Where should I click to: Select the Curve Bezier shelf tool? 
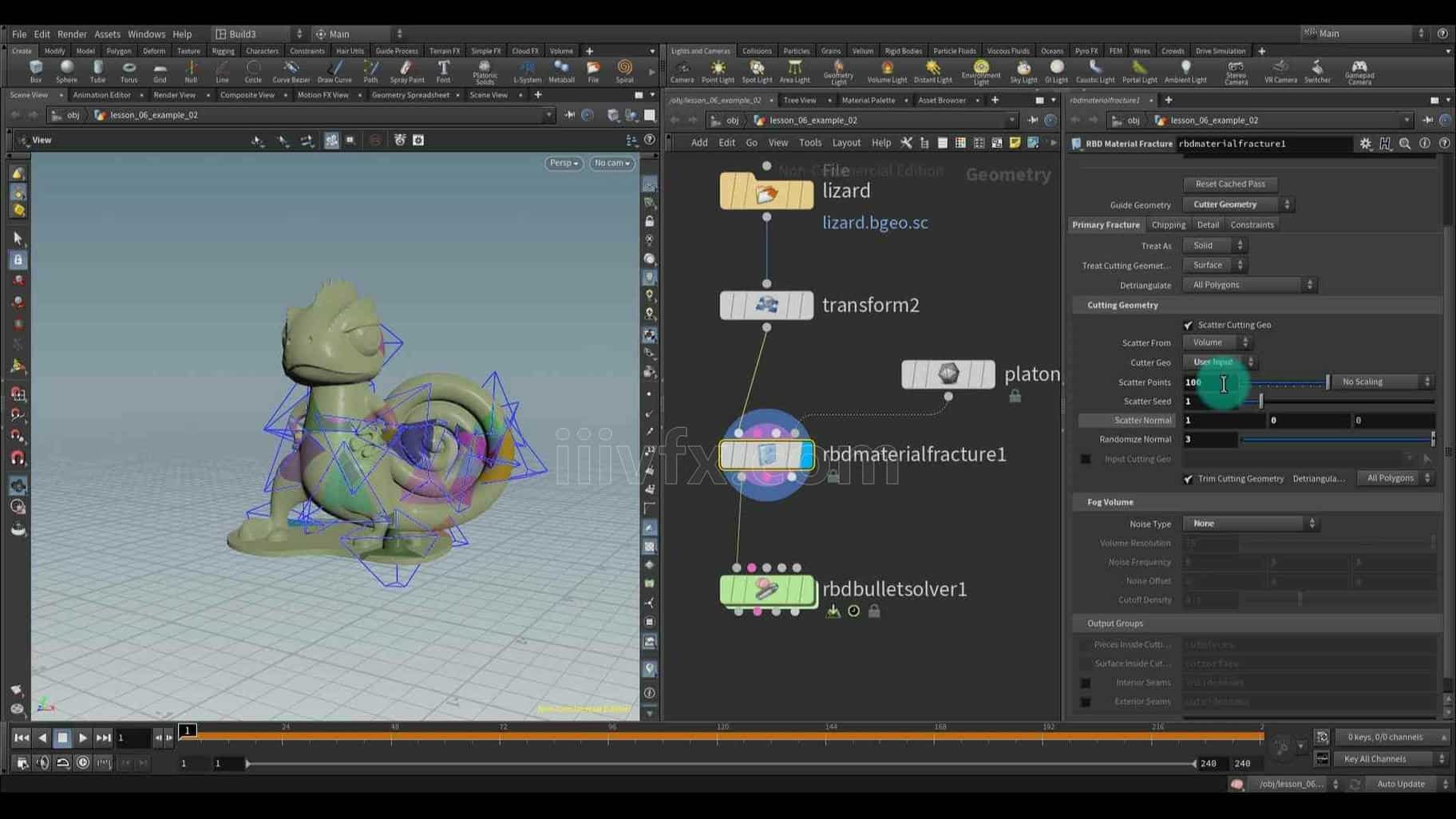[291, 72]
